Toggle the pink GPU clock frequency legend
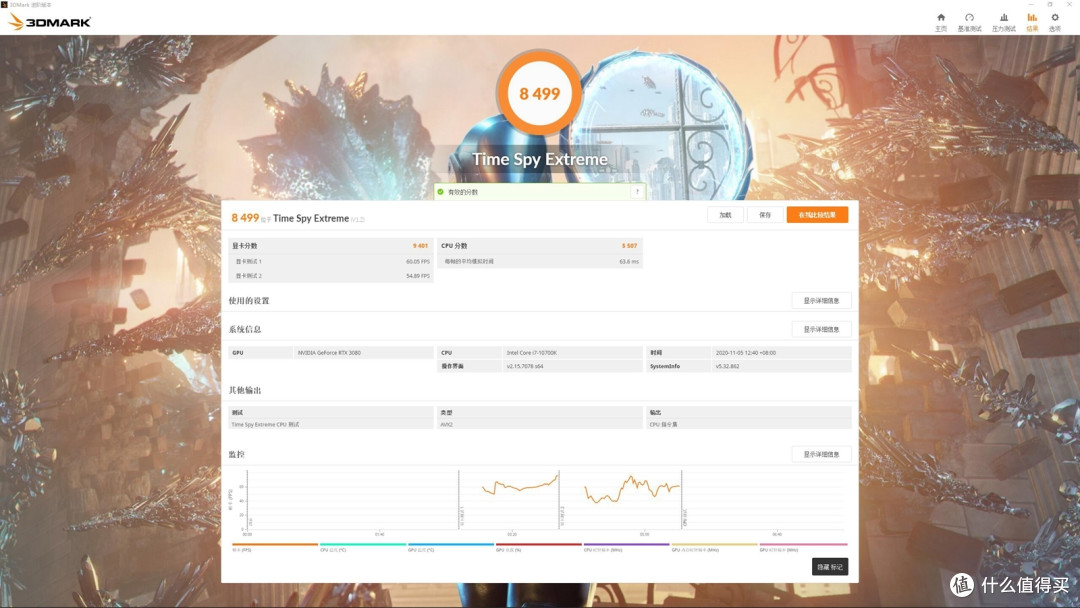The image size is (1080, 608). click(x=803, y=547)
